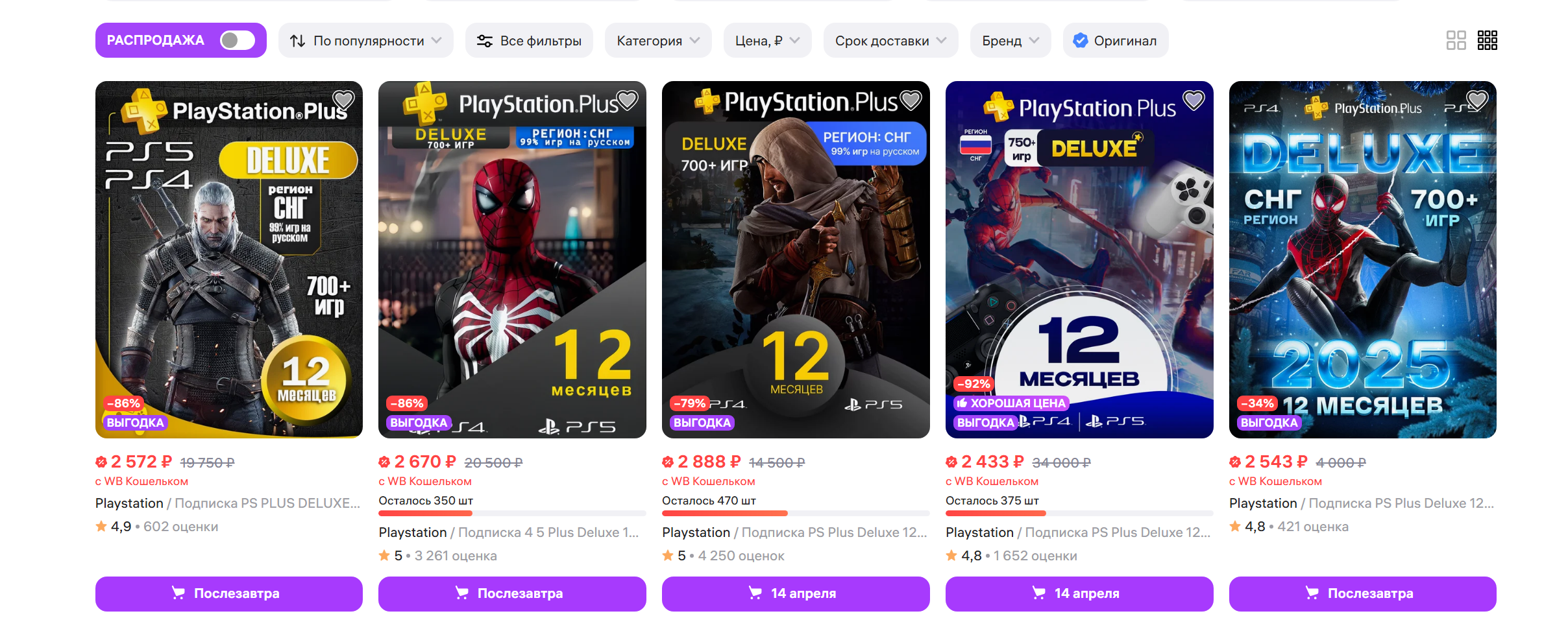The height and width of the screenshot is (631, 1568).
Task: Click the heart on the Assassin's Creed card
Action: point(910,101)
